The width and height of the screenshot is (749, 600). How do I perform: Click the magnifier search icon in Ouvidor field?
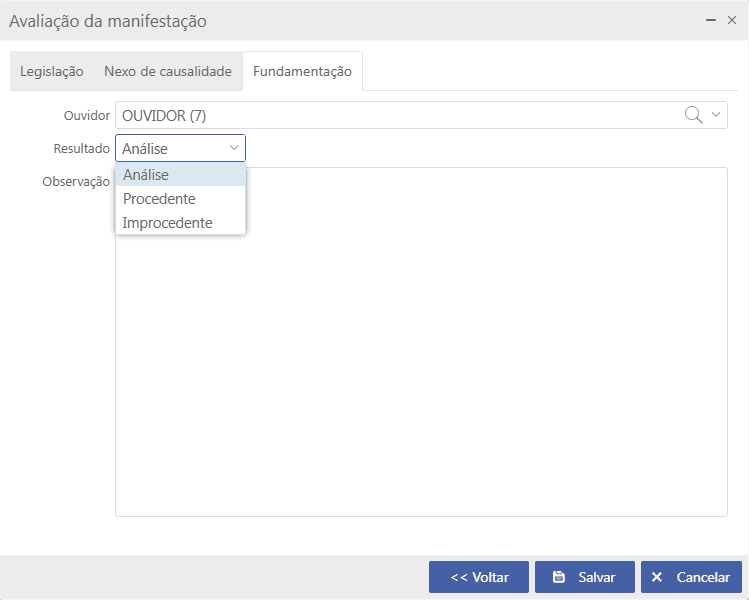coord(693,115)
